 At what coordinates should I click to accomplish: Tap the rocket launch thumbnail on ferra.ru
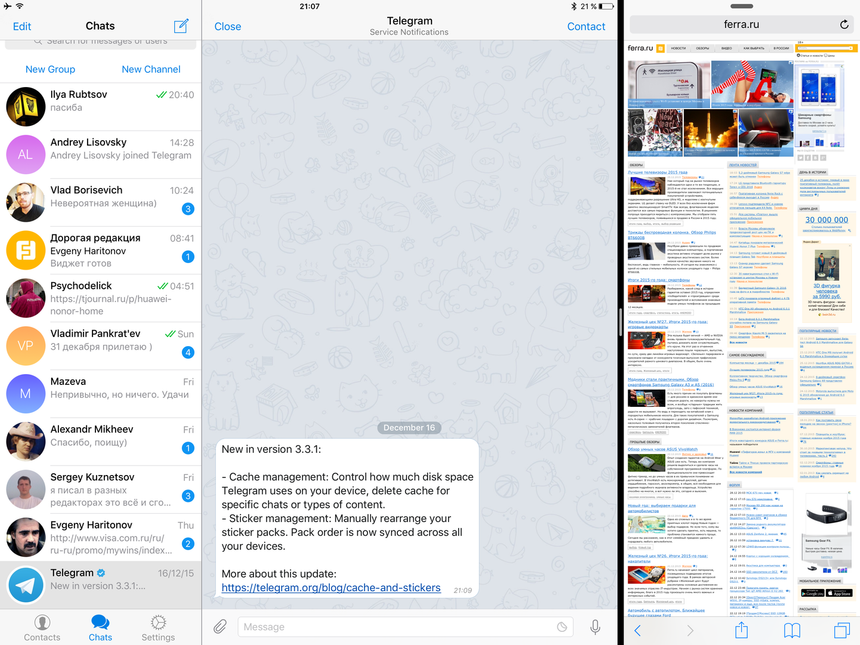tap(710, 132)
